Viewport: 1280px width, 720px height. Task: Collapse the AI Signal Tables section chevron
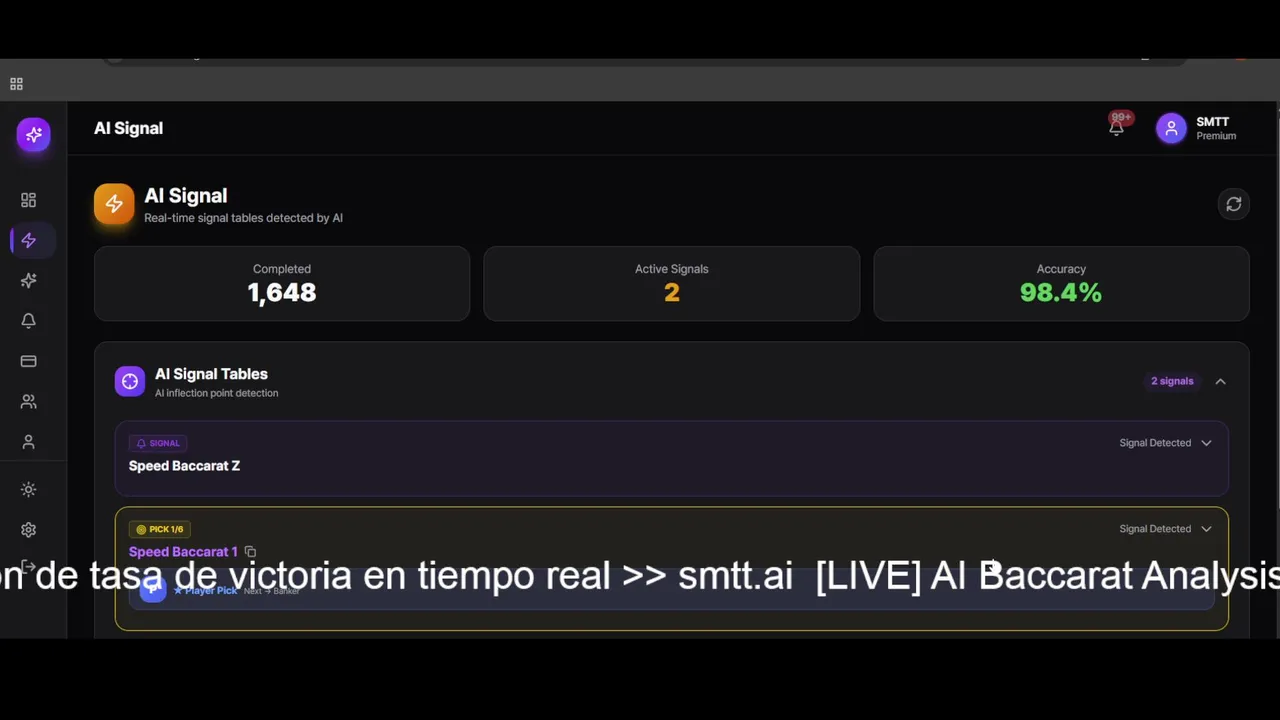(1220, 381)
